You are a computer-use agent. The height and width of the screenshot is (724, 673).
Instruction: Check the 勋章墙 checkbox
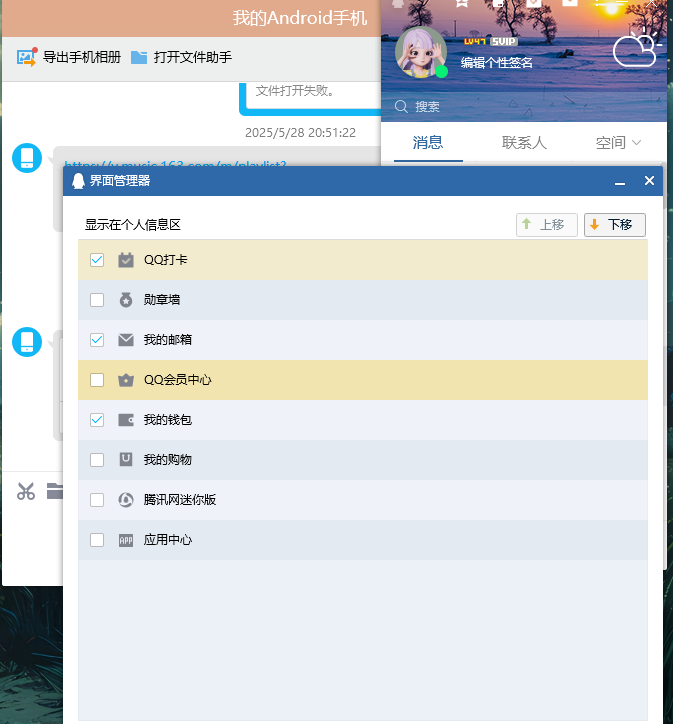(97, 300)
